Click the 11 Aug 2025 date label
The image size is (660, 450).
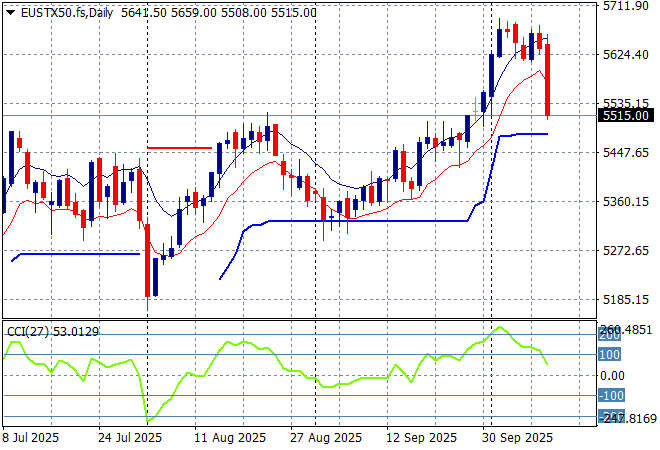(230, 438)
